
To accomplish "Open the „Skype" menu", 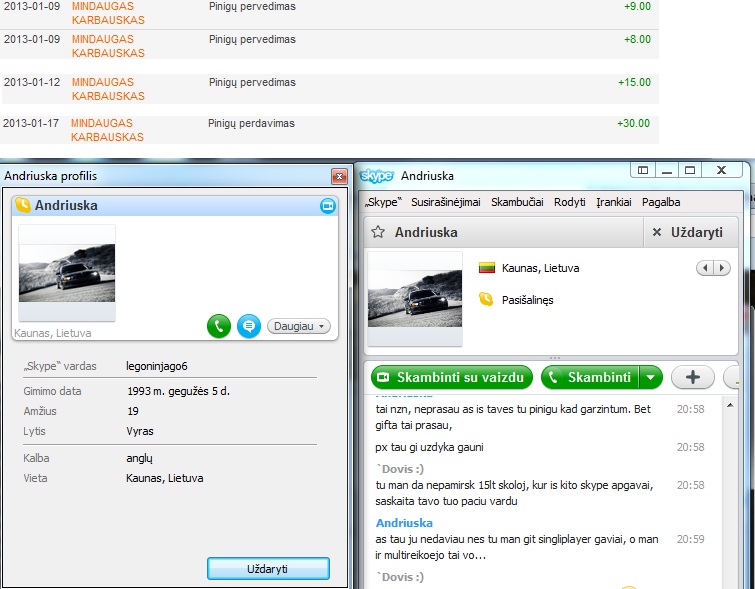I will (383, 202).
